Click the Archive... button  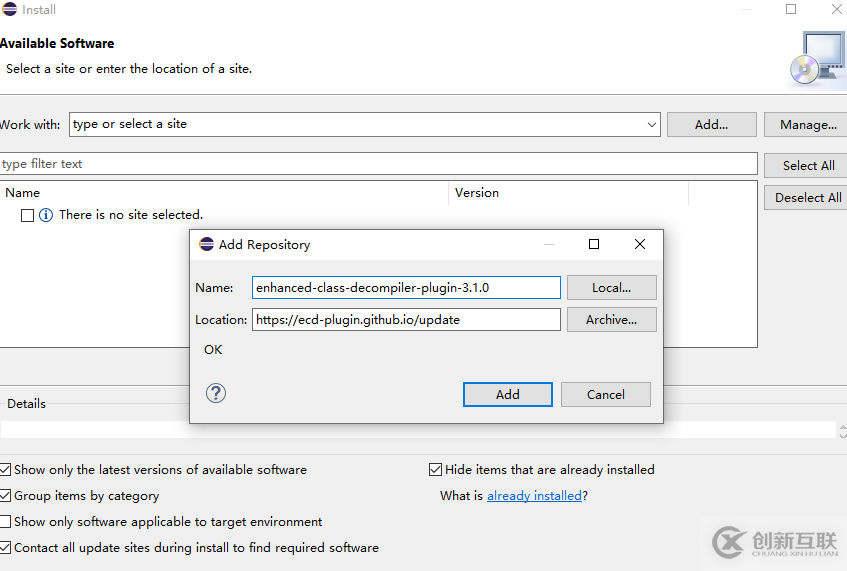click(x=611, y=320)
